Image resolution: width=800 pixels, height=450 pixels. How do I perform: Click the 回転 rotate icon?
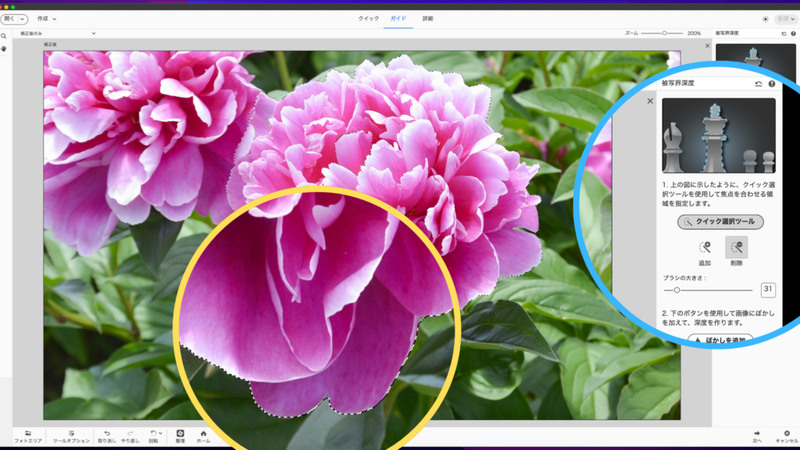[x=153, y=433]
